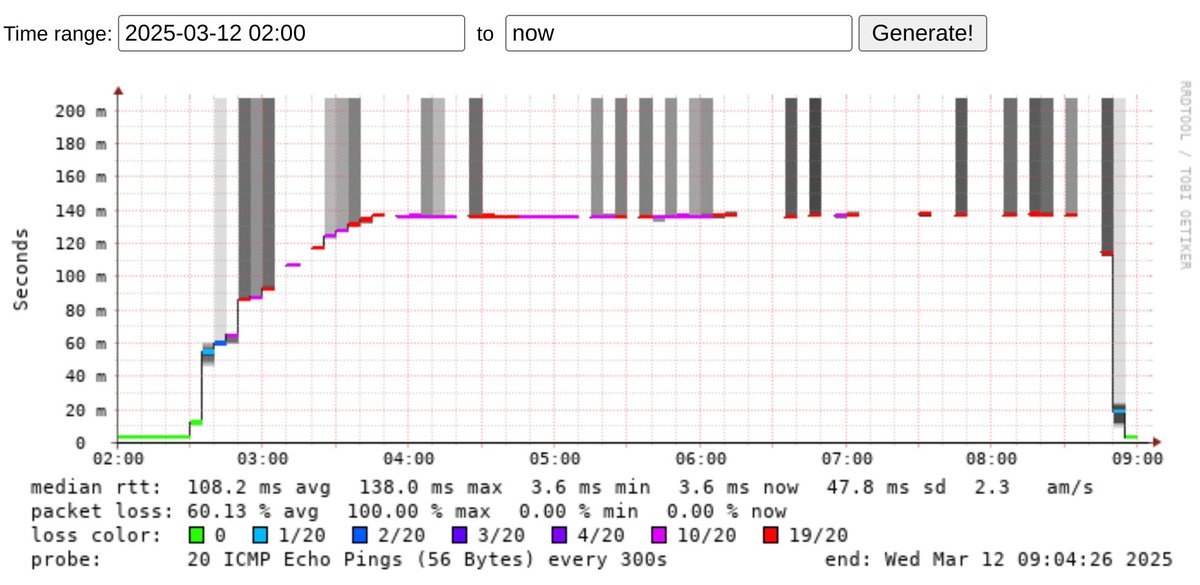Click the 'Seconds' y-axis title

pyautogui.click(x=20, y=270)
